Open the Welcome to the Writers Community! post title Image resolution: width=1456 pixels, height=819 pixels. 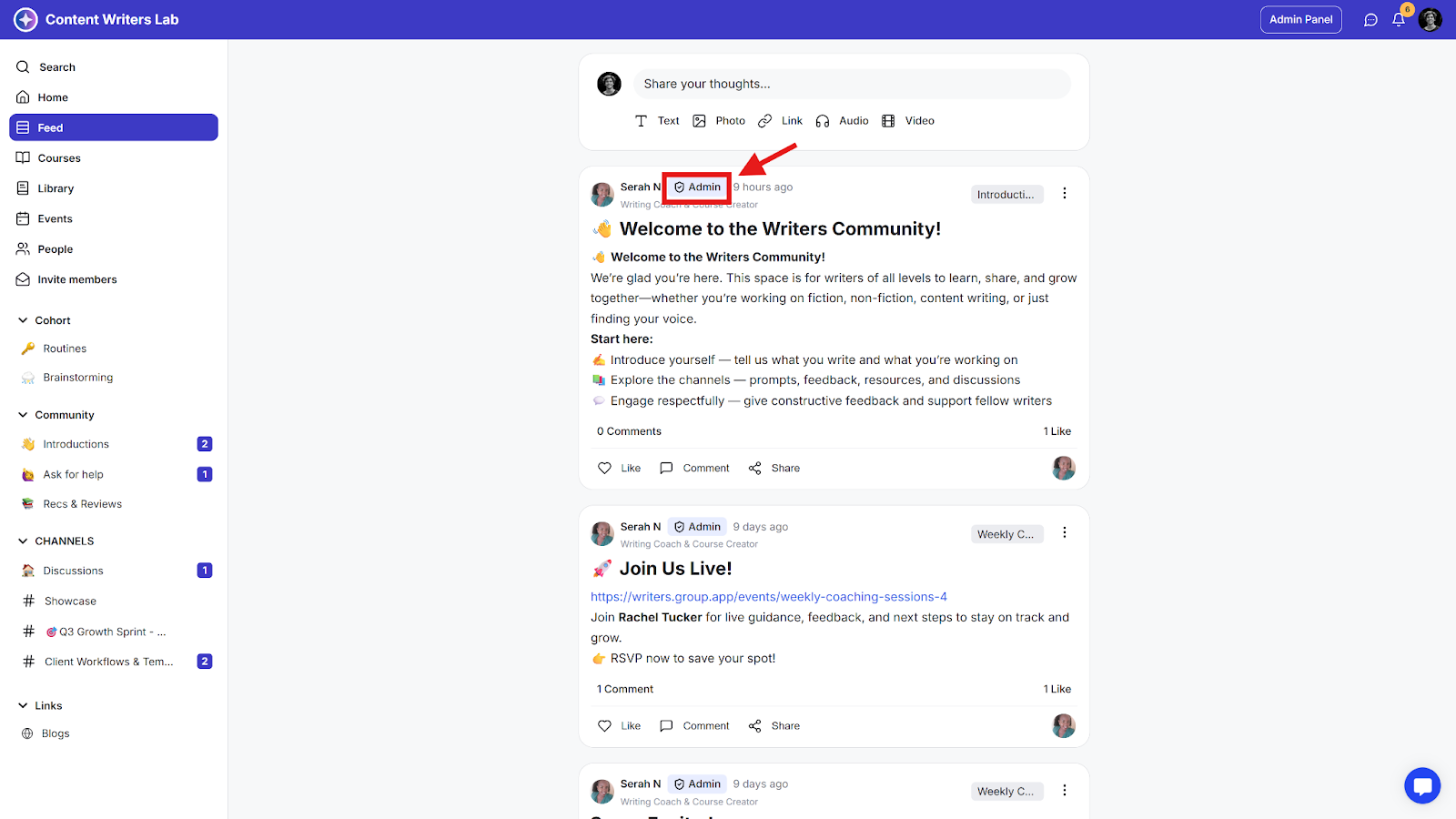(781, 229)
